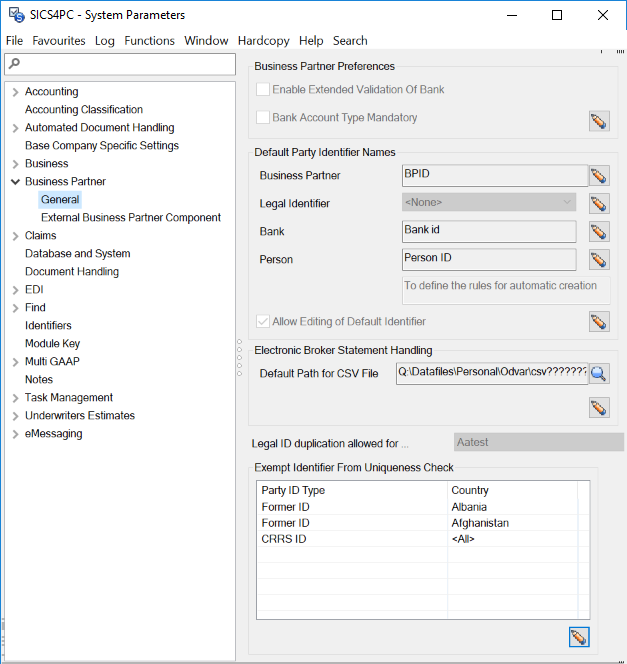Viewport: 627px width, 664px height.
Task: Toggle Enable Extended Validation Of Bank checkbox
Action: (x=264, y=90)
